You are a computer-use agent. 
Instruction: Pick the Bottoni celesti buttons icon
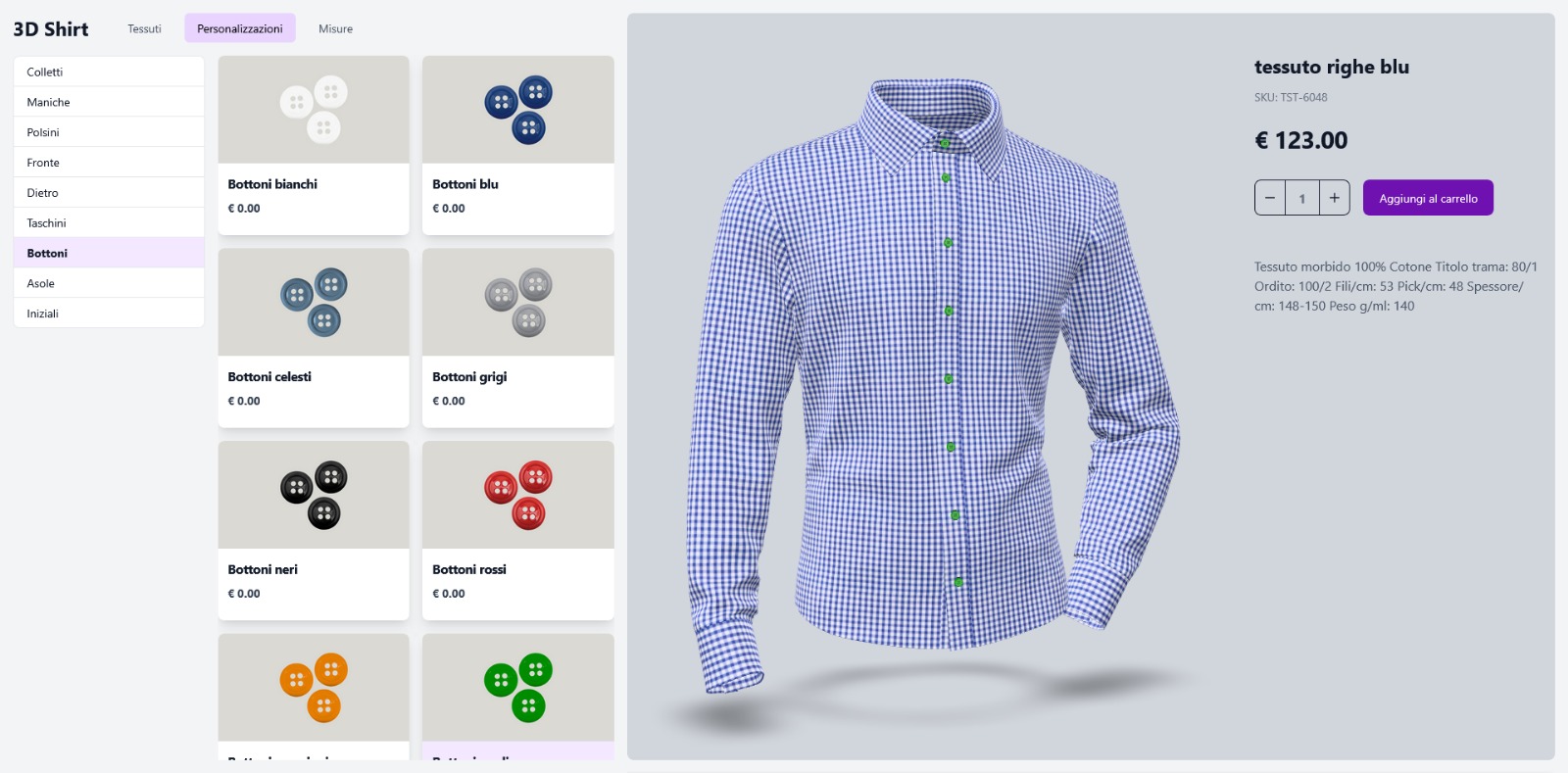(x=314, y=302)
